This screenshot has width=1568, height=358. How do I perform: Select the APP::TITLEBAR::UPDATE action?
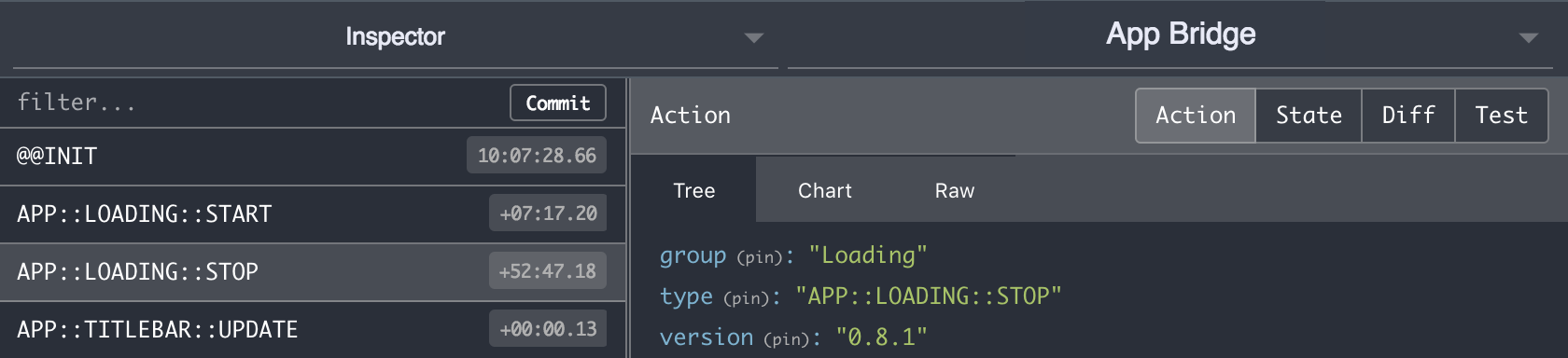point(313,329)
